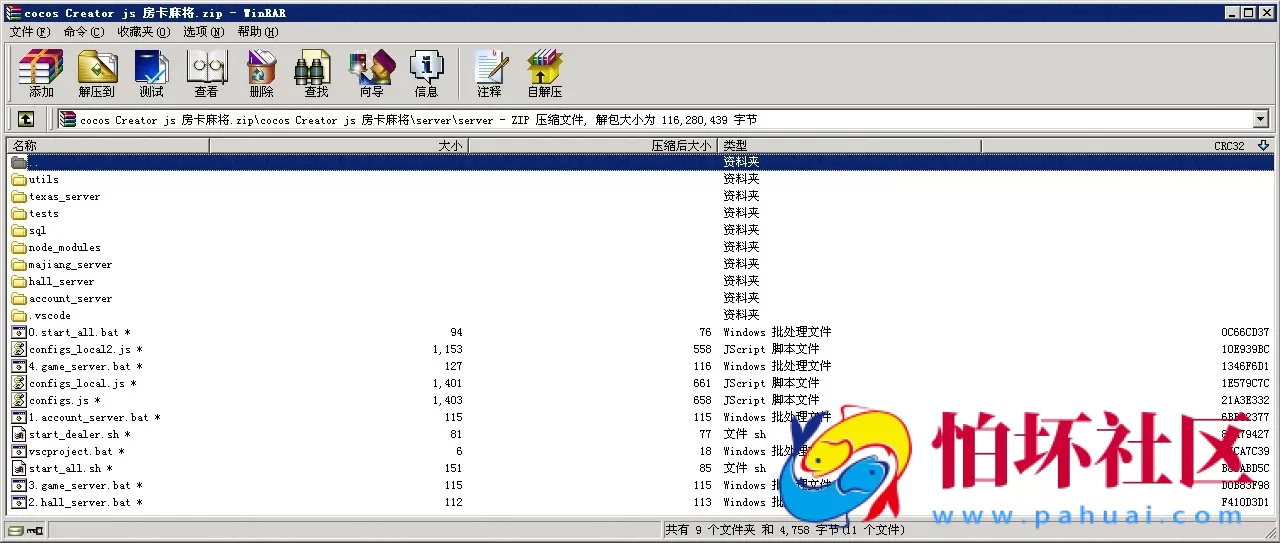Click the .vscode folder icon

pos(19,315)
